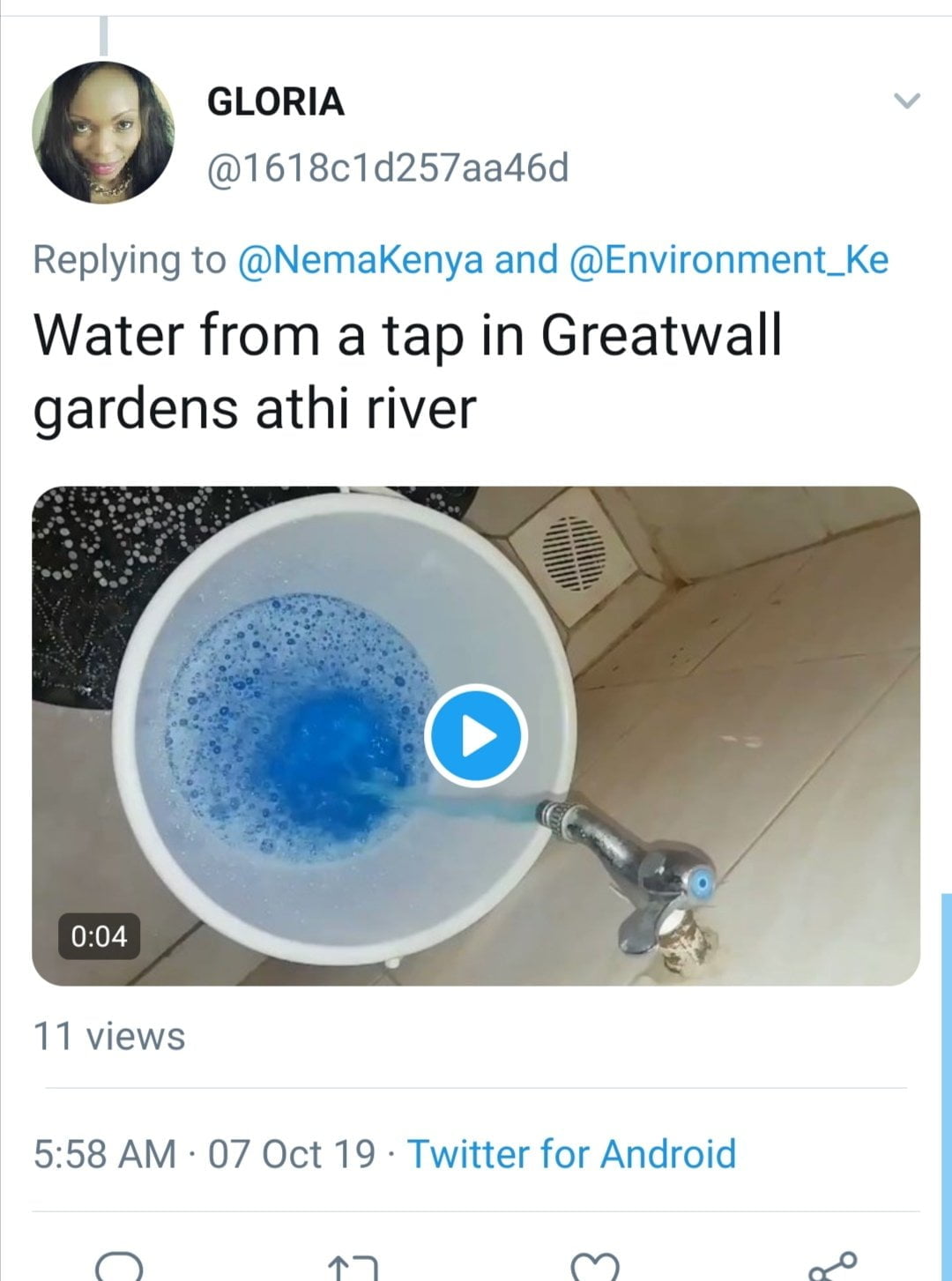
Task: Tap the GLORIA display name
Action: click(275, 102)
